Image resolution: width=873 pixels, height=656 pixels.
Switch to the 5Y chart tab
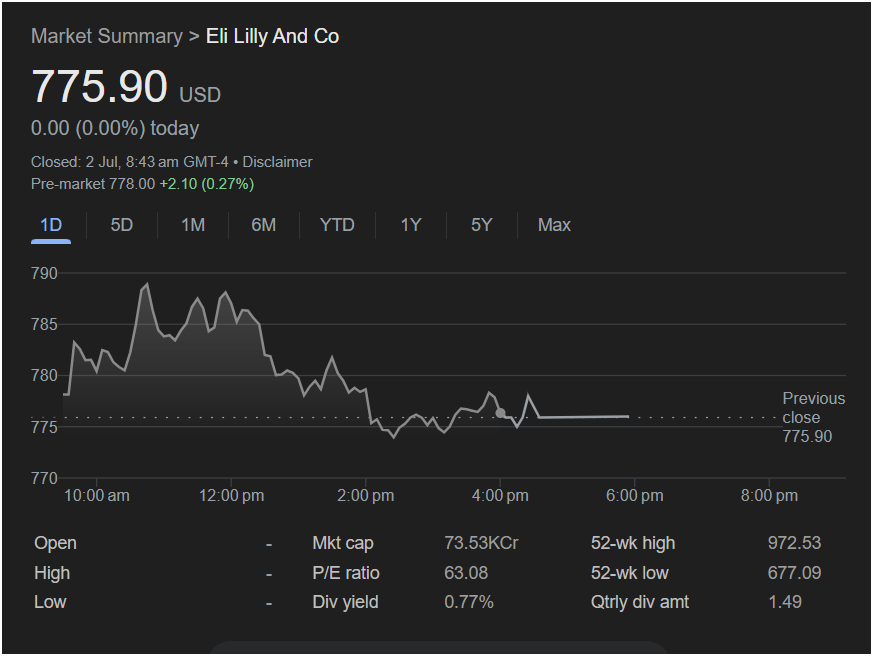pyautogui.click(x=482, y=225)
